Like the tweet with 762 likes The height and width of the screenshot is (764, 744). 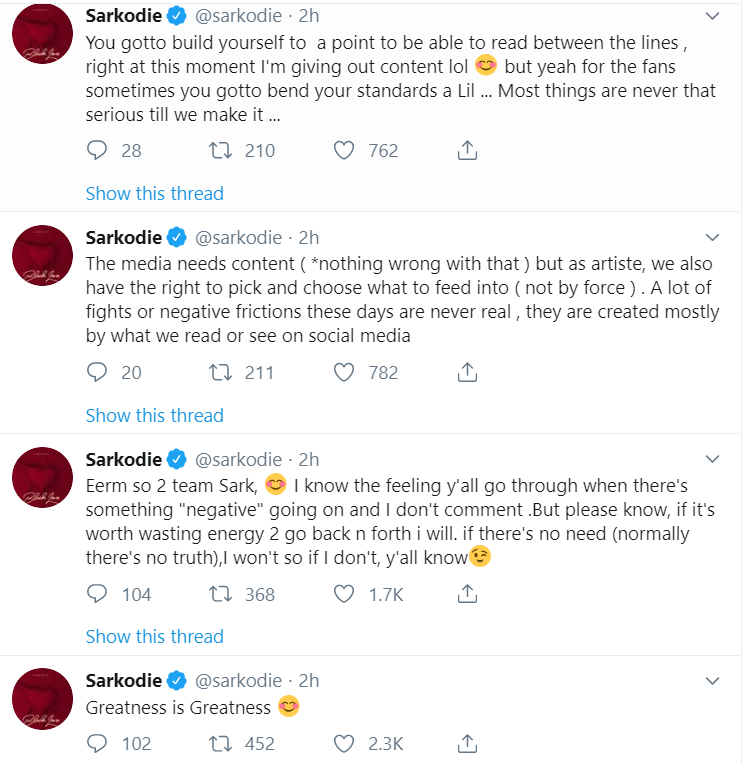(344, 151)
